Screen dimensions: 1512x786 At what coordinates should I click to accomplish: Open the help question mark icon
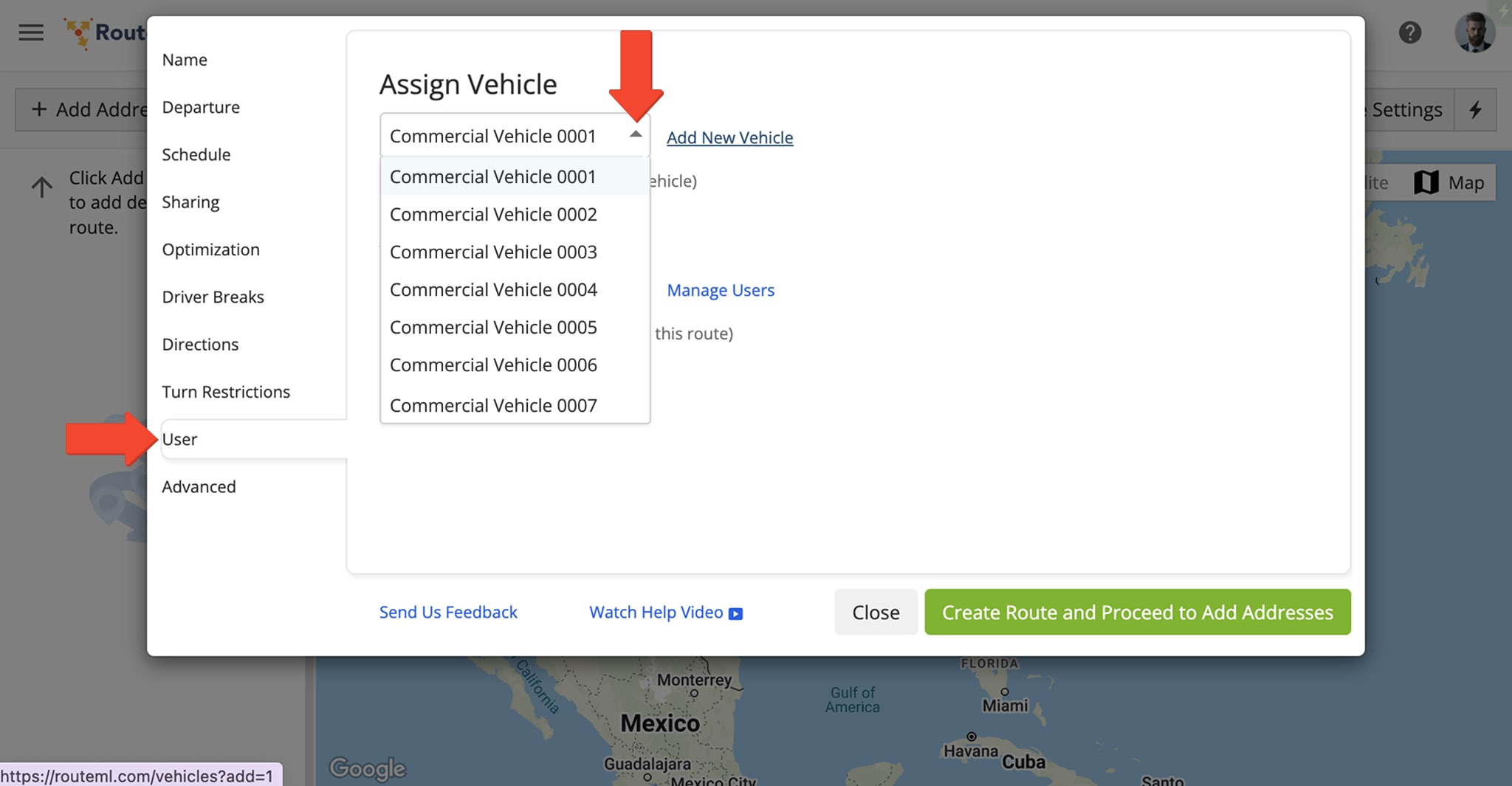(x=1409, y=32)
